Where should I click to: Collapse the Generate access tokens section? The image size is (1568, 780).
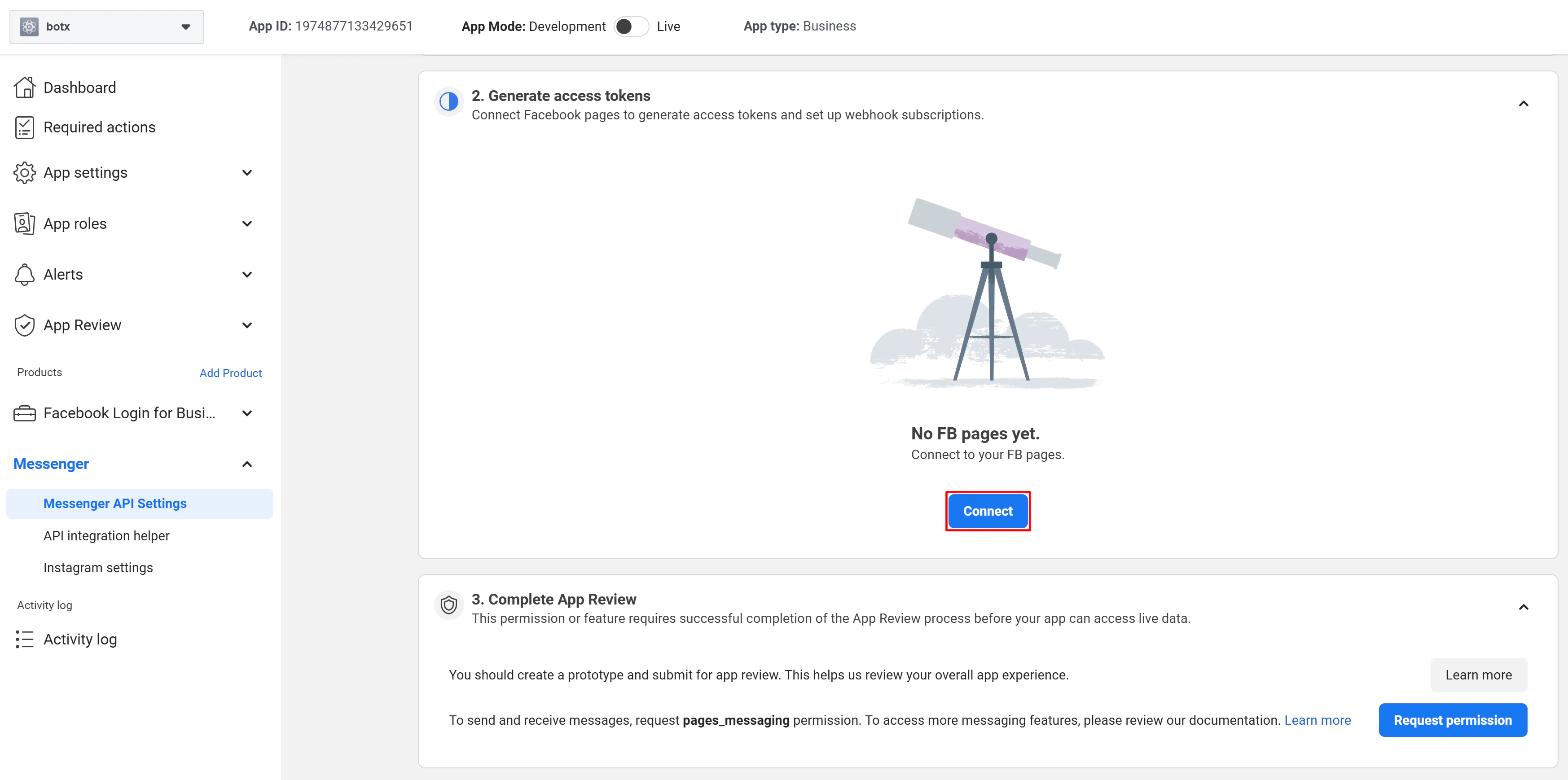click(x=1524, y=103)
